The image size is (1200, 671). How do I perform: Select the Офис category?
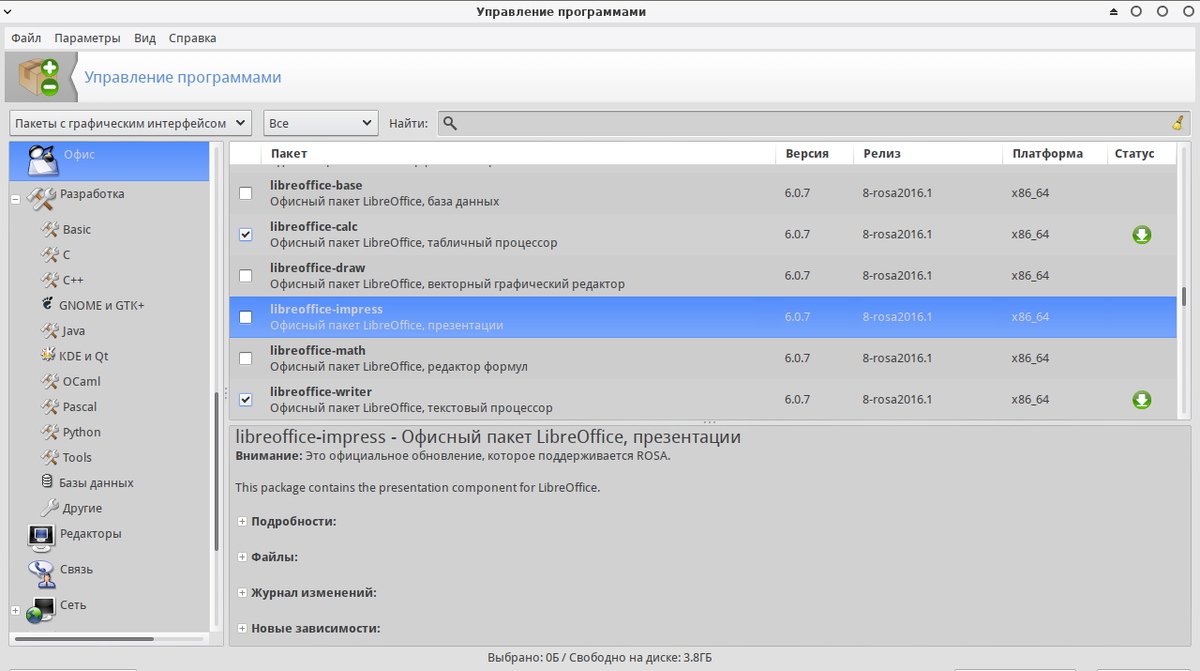[x=109, y=161]
